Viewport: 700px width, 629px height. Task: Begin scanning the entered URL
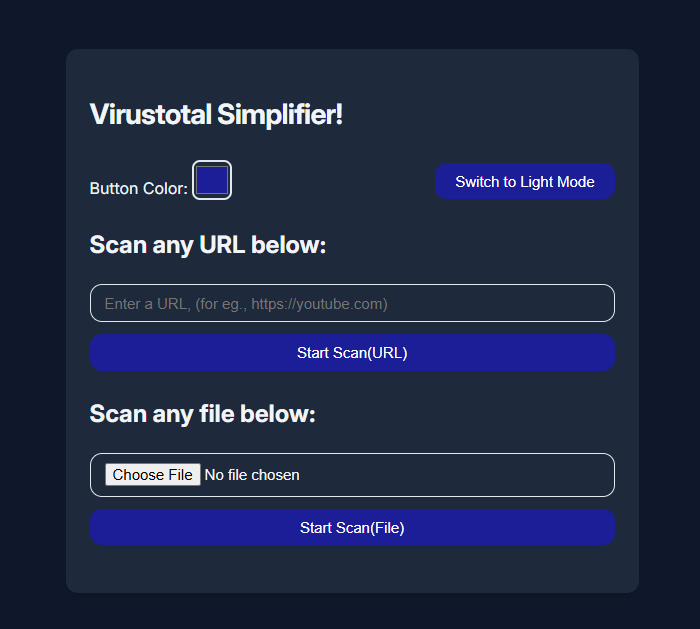[352, 353]
